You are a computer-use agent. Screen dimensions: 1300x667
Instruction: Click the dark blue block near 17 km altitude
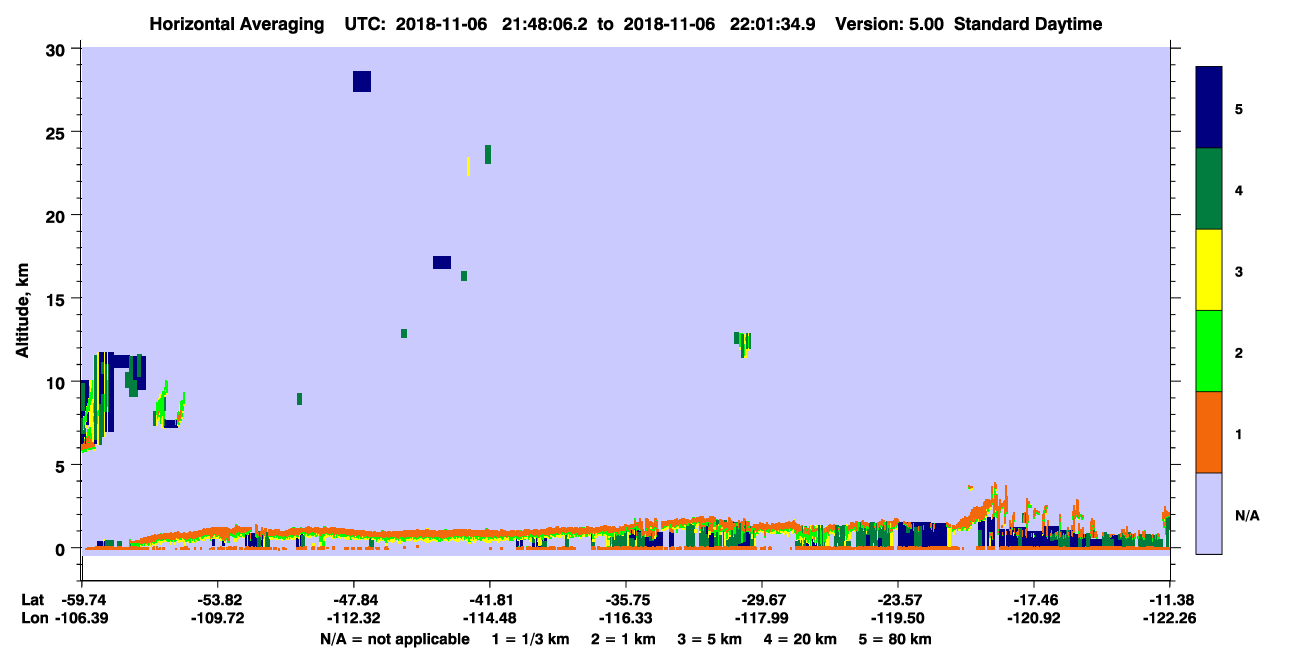[442, 262]
